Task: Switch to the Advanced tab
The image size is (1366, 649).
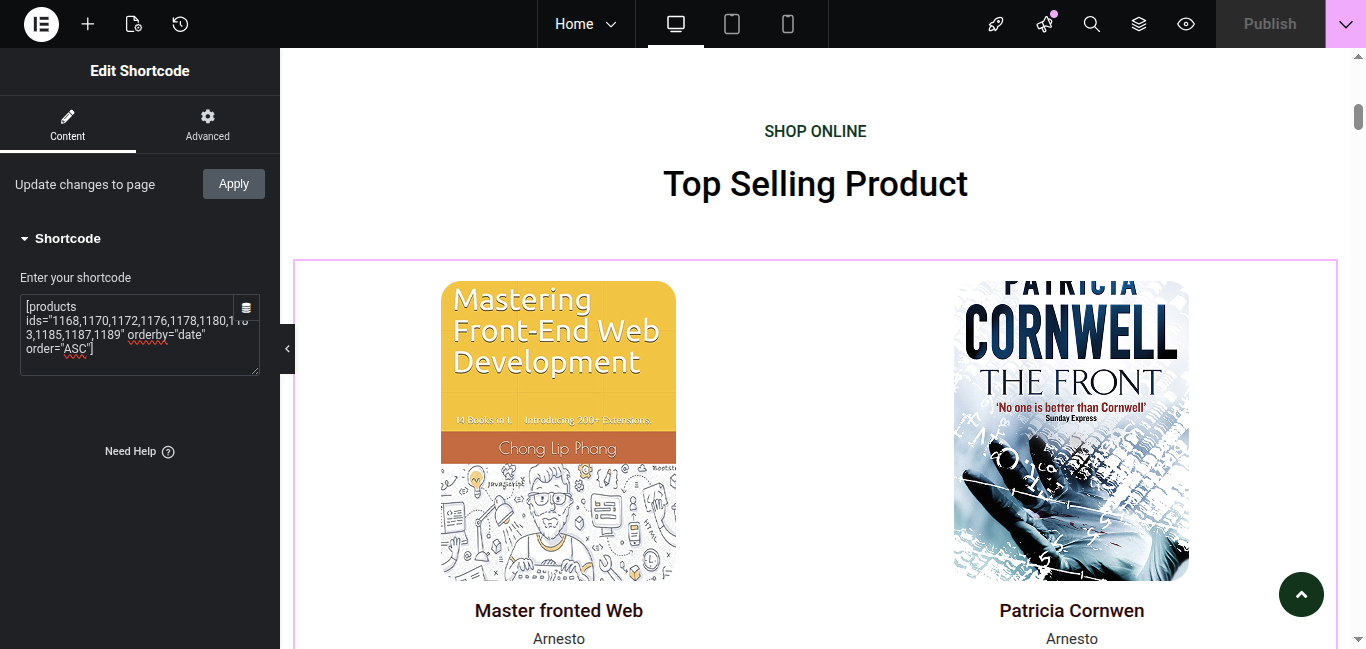Action: click(x=208, y=125)
